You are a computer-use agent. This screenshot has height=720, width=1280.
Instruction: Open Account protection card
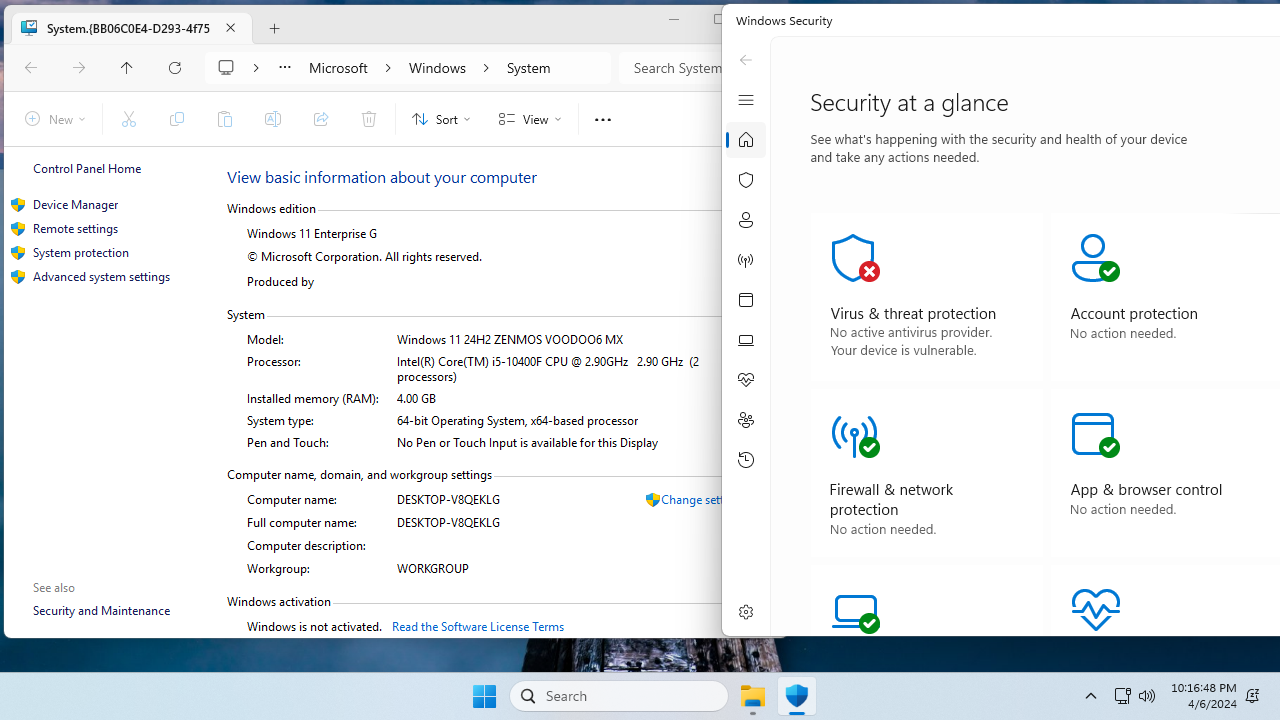(x=1165, y=297)
